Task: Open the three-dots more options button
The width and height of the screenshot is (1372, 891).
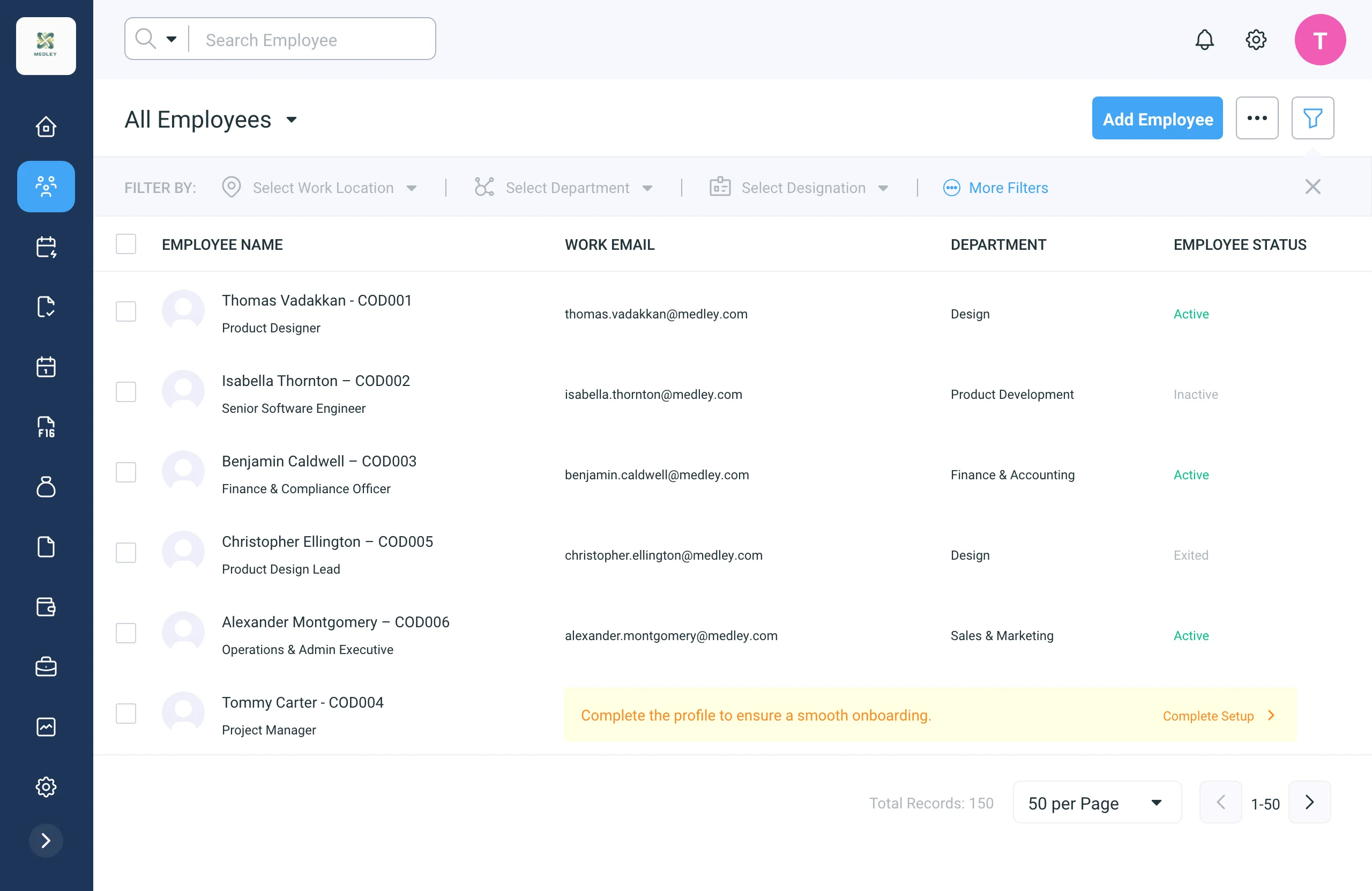Action: [x=1257, y=117]
